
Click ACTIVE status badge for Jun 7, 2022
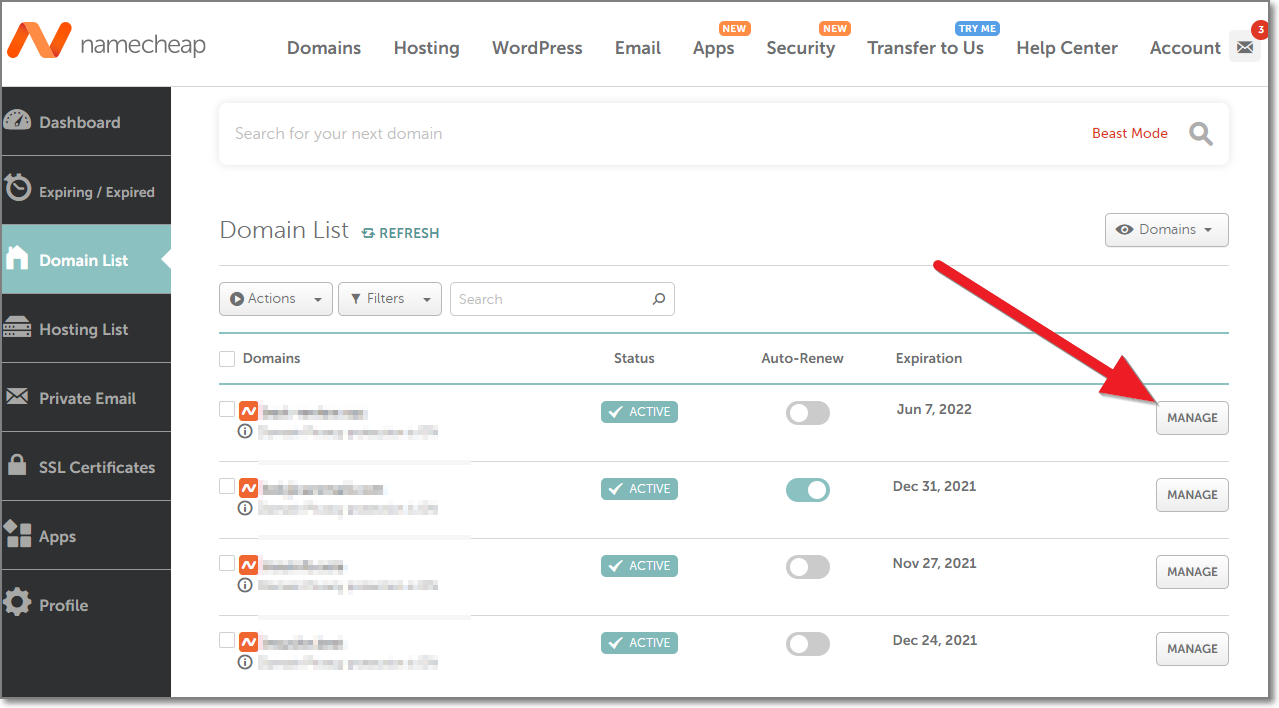pos(639,412)
